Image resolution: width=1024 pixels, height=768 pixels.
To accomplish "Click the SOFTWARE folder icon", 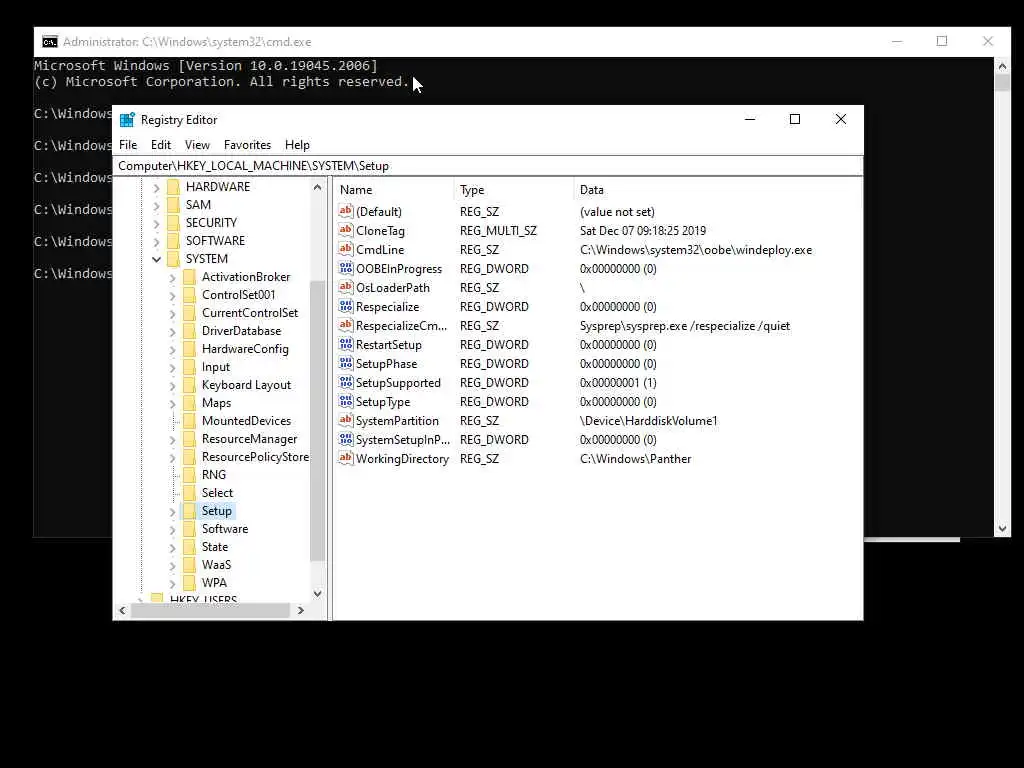I will tap(173, 241).
